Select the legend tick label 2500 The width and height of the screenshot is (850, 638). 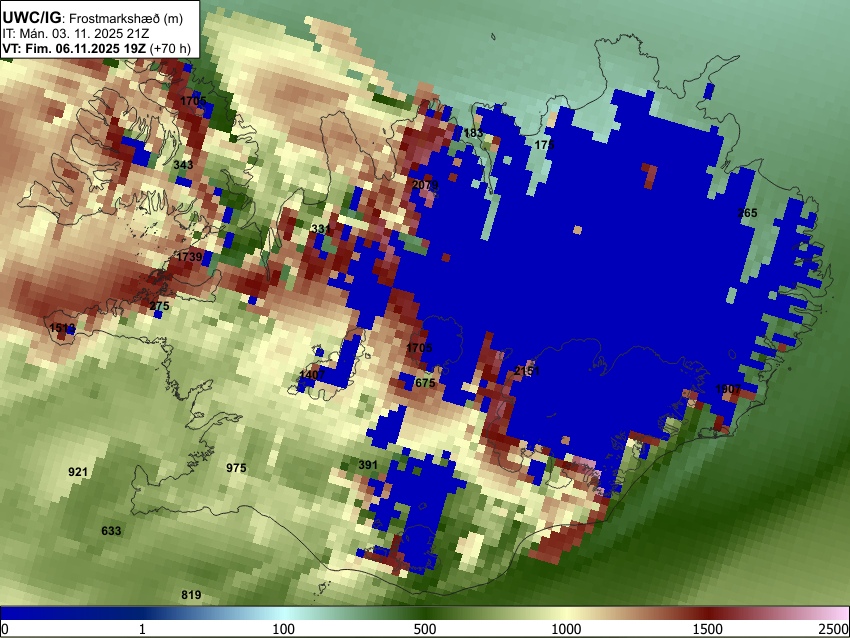834,629
